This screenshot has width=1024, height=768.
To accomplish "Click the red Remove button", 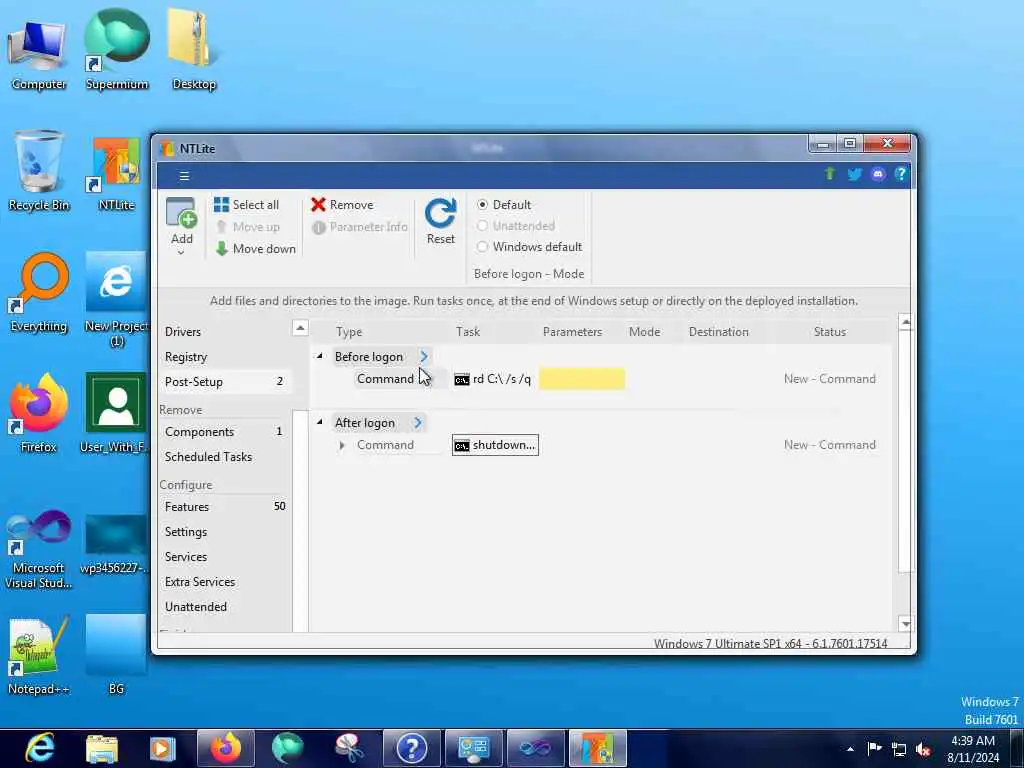I will tap(342, 204).
